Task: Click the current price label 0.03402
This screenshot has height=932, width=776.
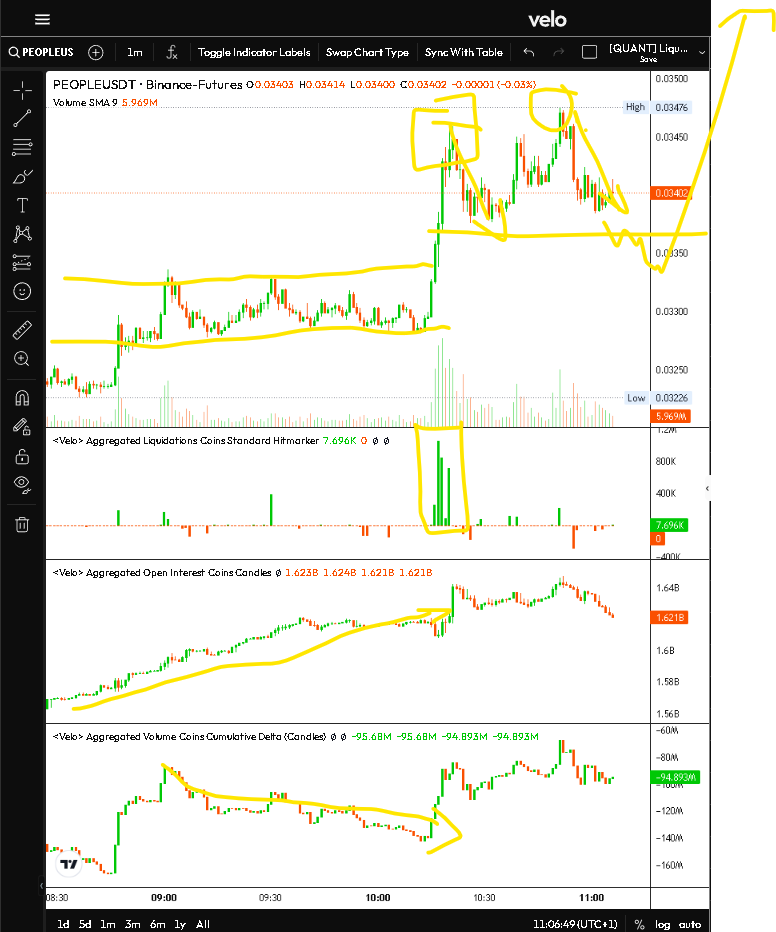Action: click(x=671, y=193)
